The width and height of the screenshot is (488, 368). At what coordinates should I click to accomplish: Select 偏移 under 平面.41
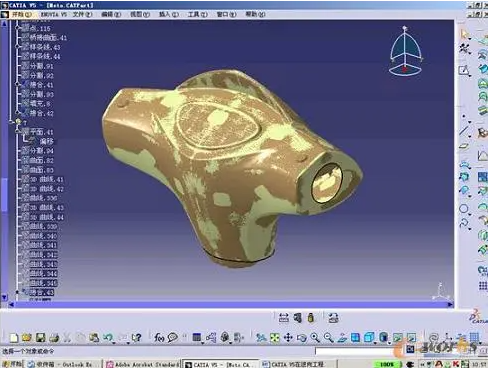pos(46,141)
